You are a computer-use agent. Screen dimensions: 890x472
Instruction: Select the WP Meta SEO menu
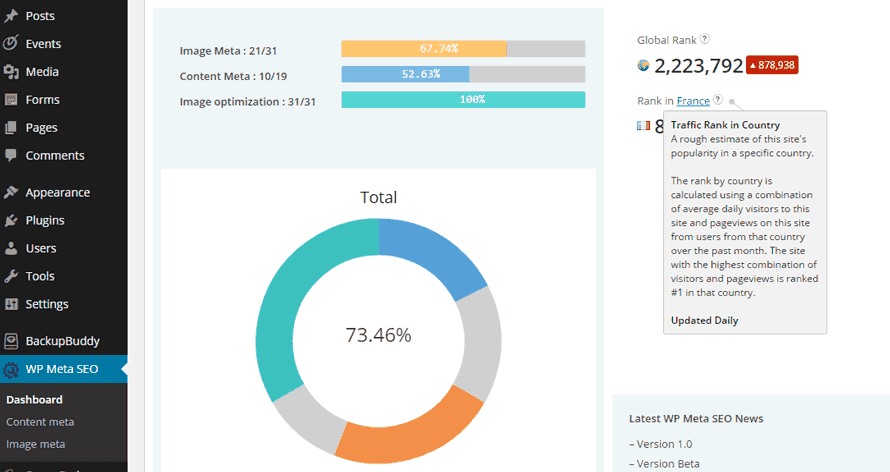pyautogui.click(x=64, y=369)
